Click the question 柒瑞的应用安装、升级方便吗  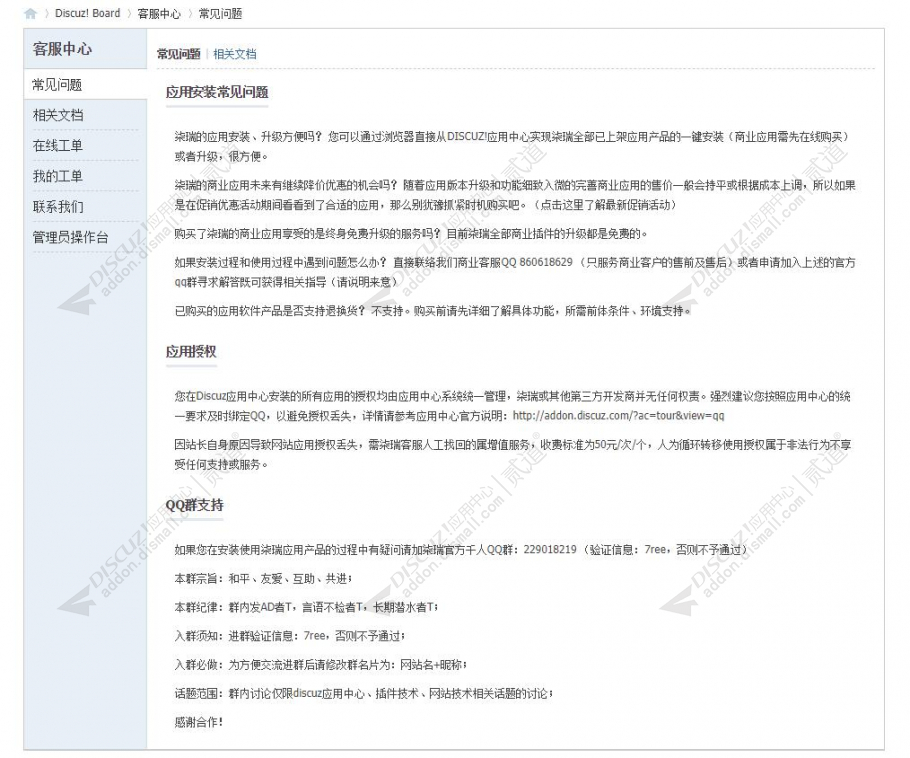pyautogui.click(x=248, y=137)
